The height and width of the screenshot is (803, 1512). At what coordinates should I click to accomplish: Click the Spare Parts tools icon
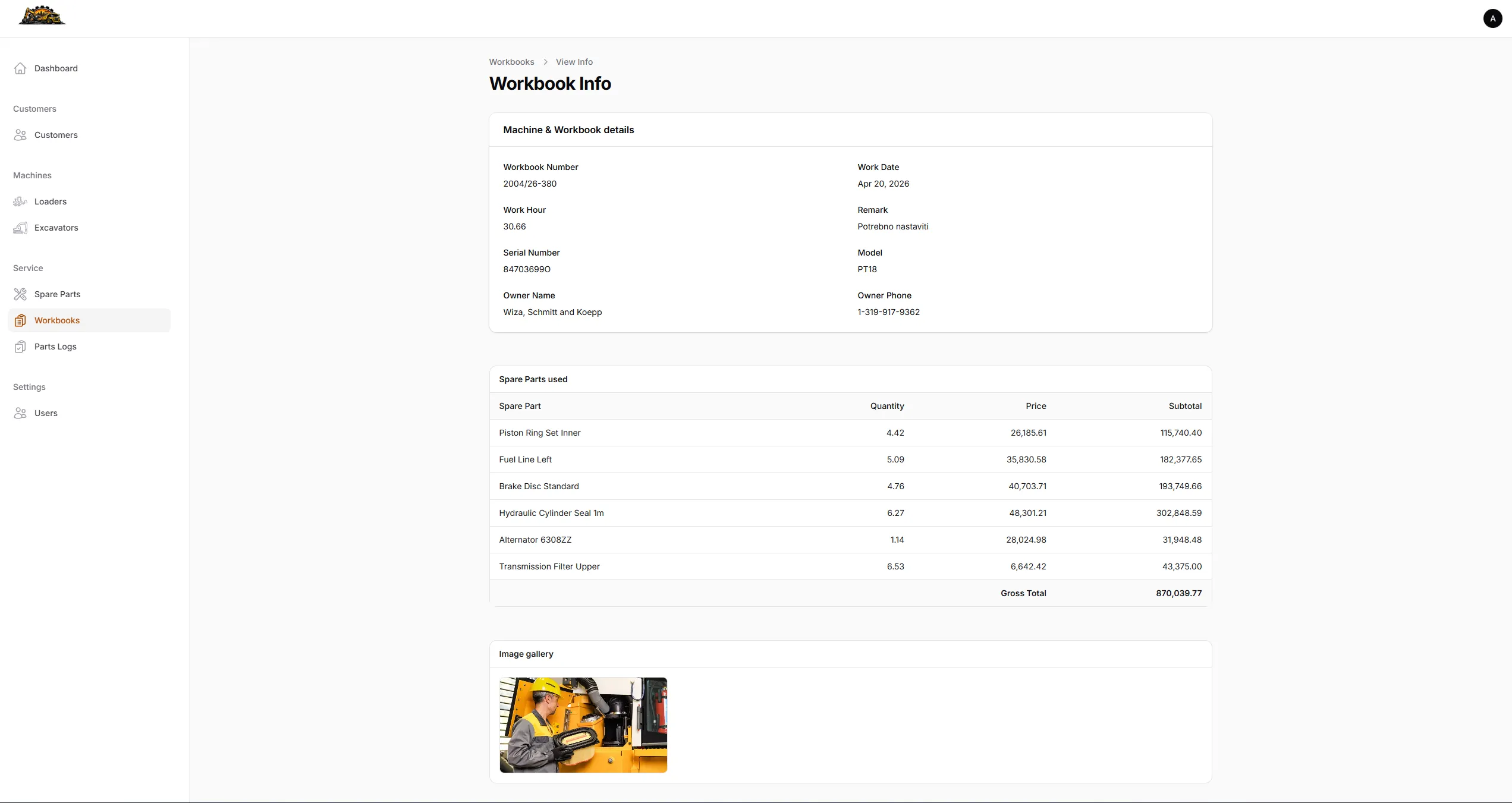(x=20, y=294)
